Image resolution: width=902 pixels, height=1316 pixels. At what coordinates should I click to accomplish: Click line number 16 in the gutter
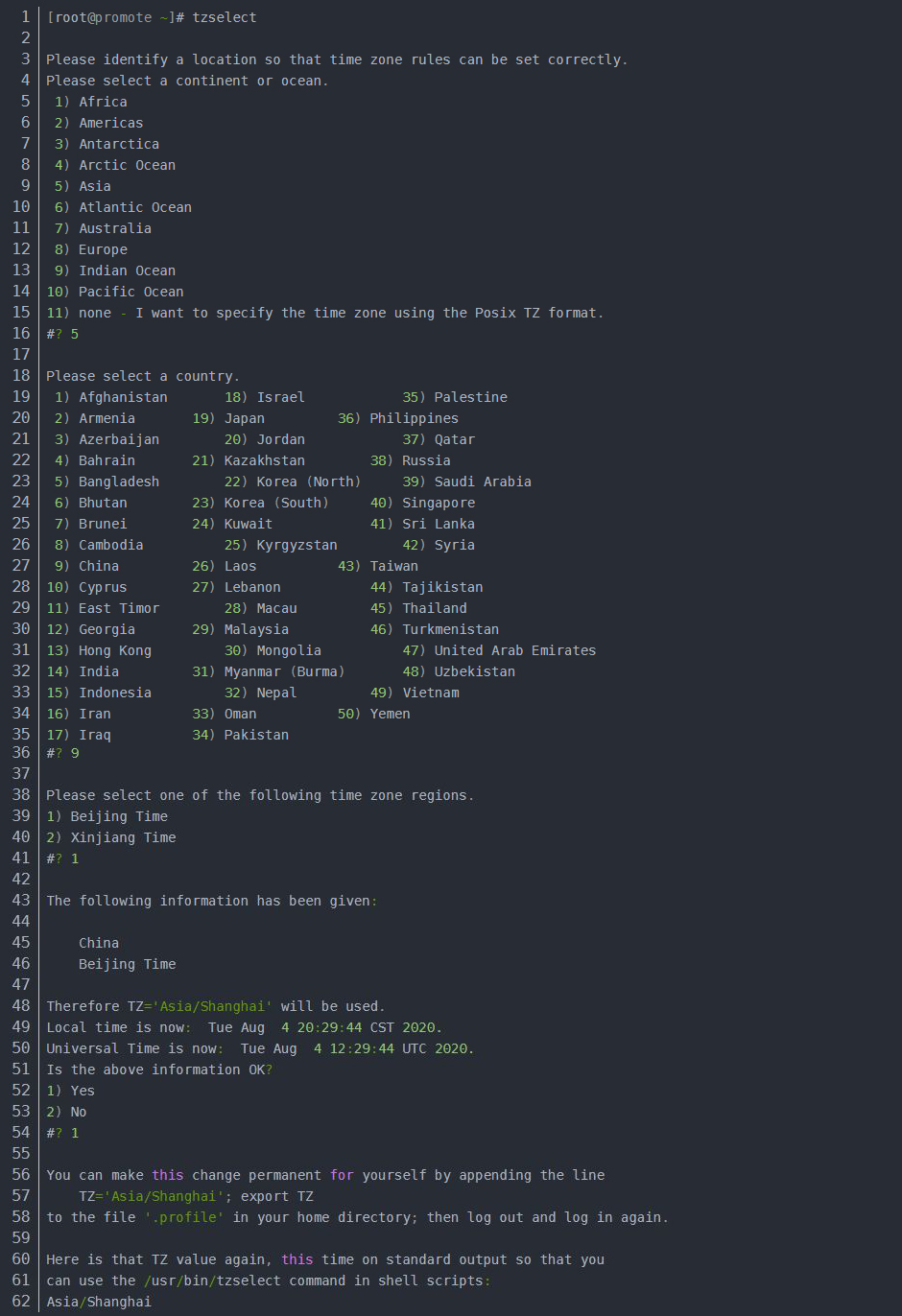21,333
